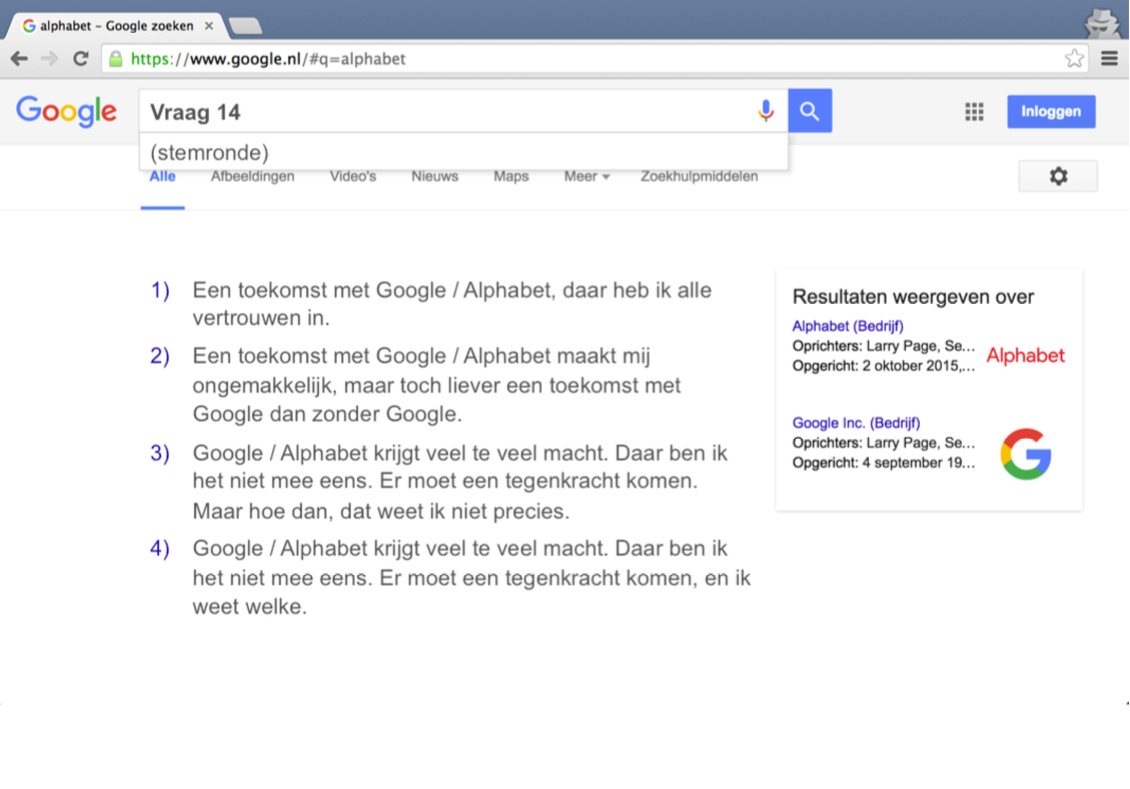1130x789 pixels.
Task: Switch to the Video's tab
Action: [353, 177]
